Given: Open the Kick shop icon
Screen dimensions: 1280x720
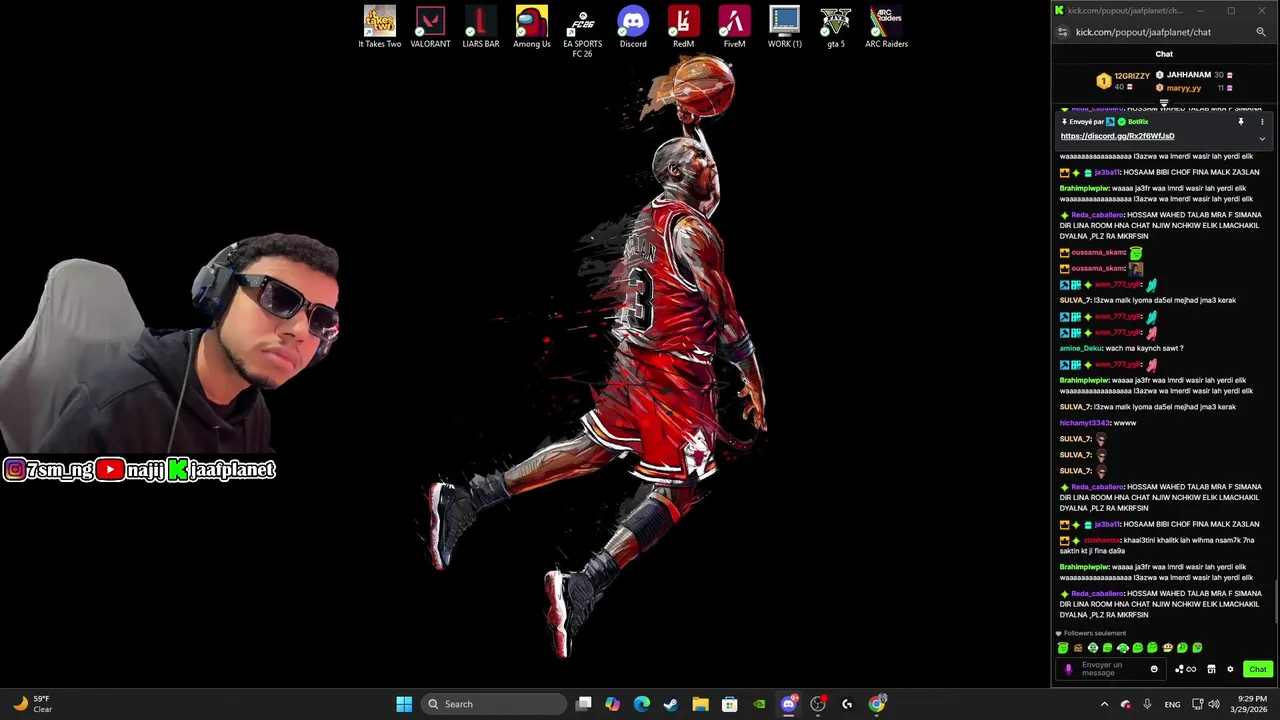Looking at the screenshot, I should 1211,669.
